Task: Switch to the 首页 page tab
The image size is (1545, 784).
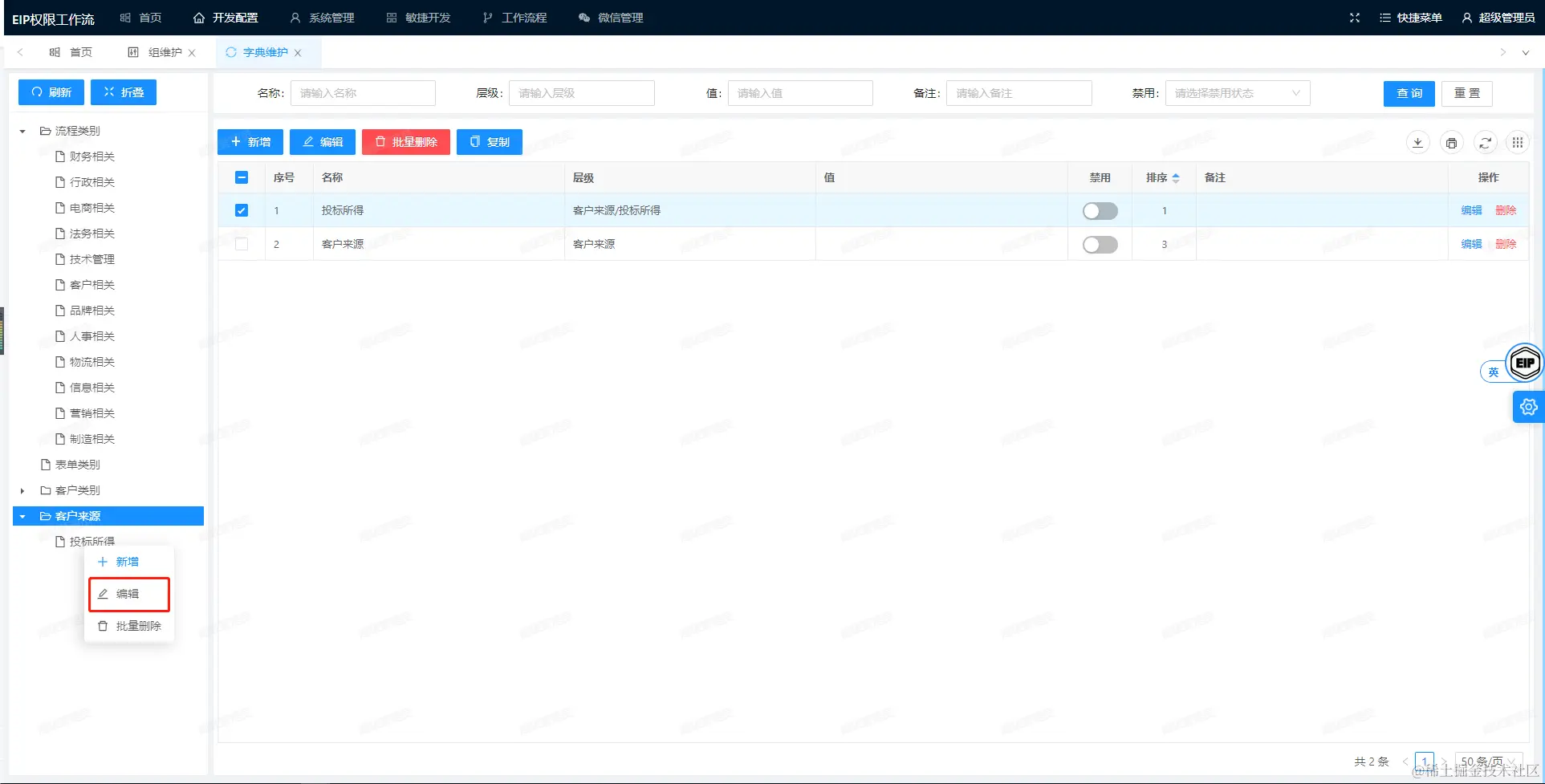Action: point(71,52)
